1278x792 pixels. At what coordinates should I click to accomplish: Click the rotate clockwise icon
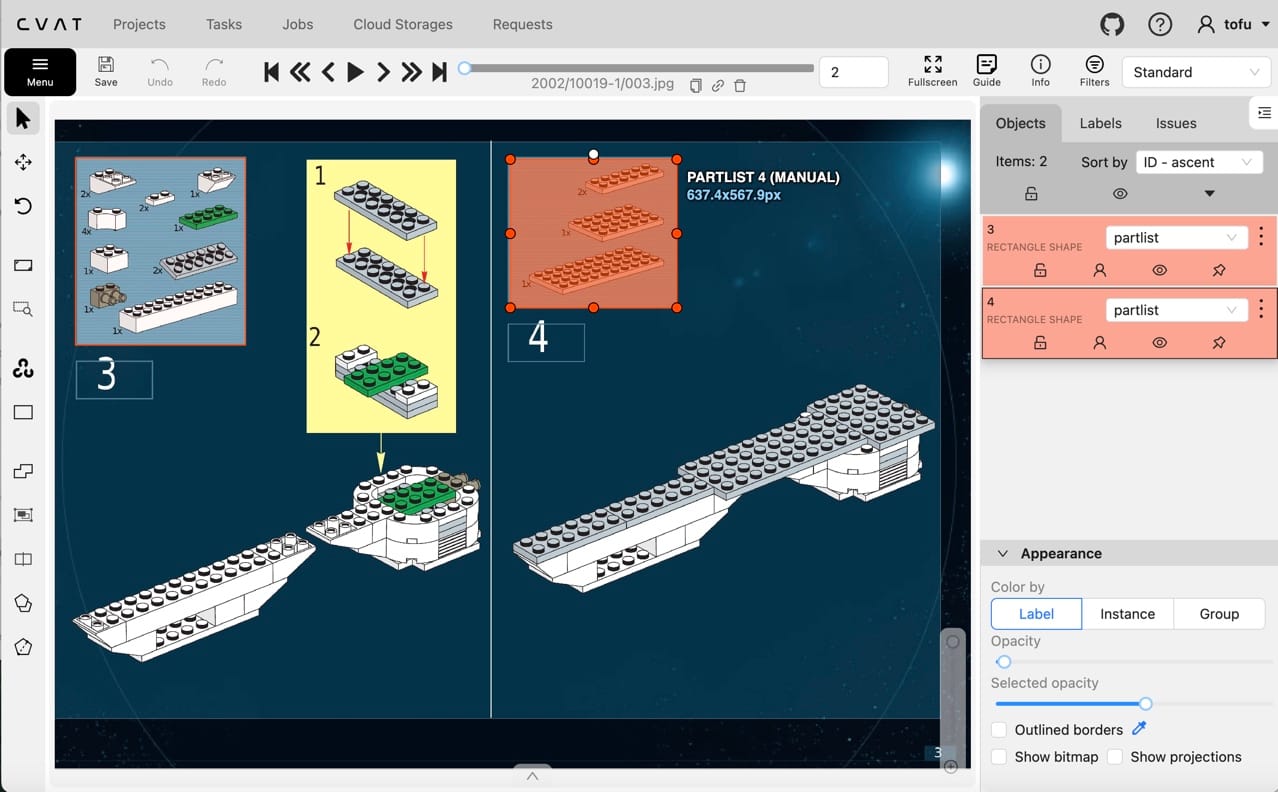click(x=23, y=206)
